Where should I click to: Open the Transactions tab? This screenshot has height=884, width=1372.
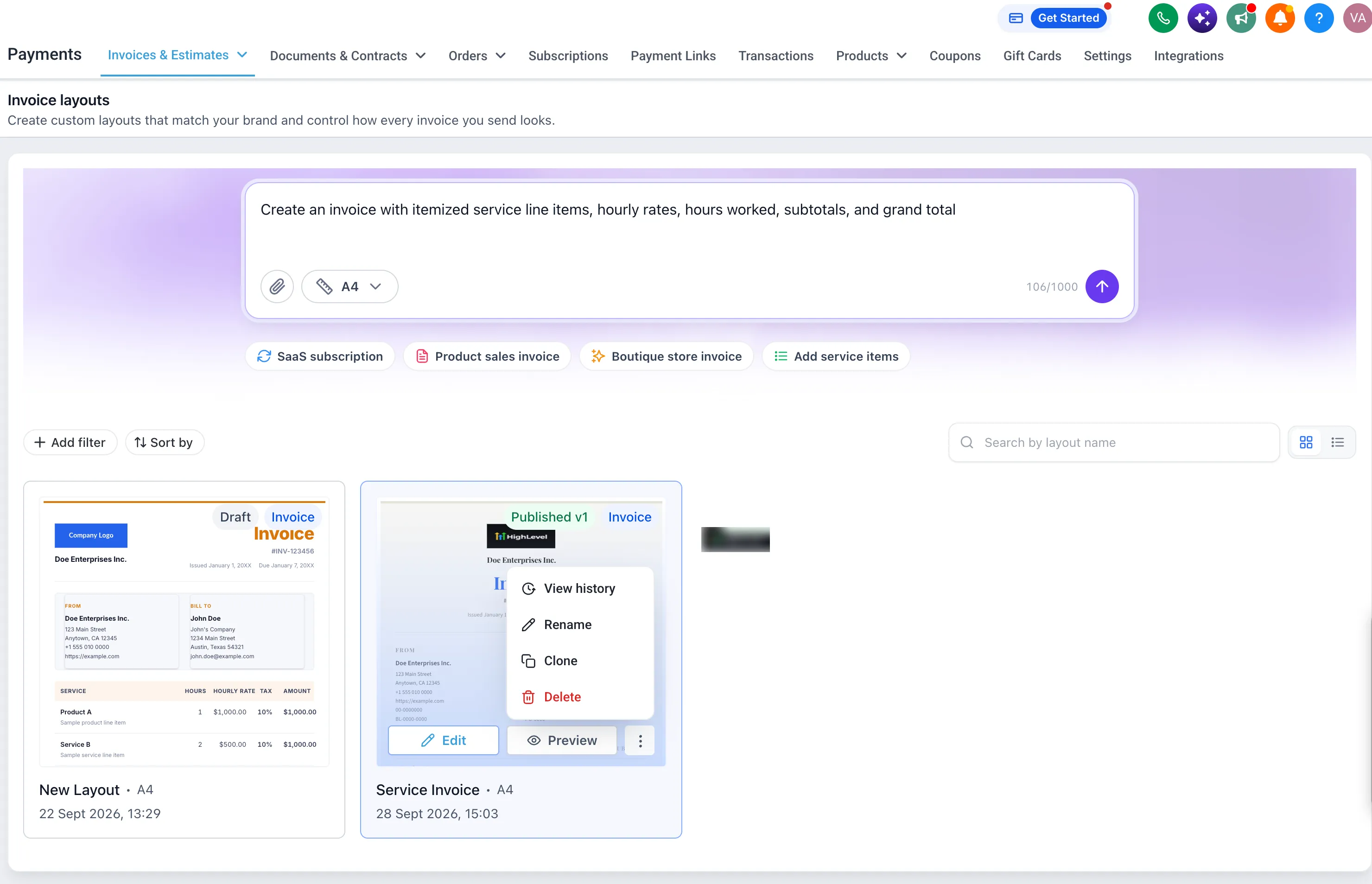pyautogui.click(x=776, y=56)
